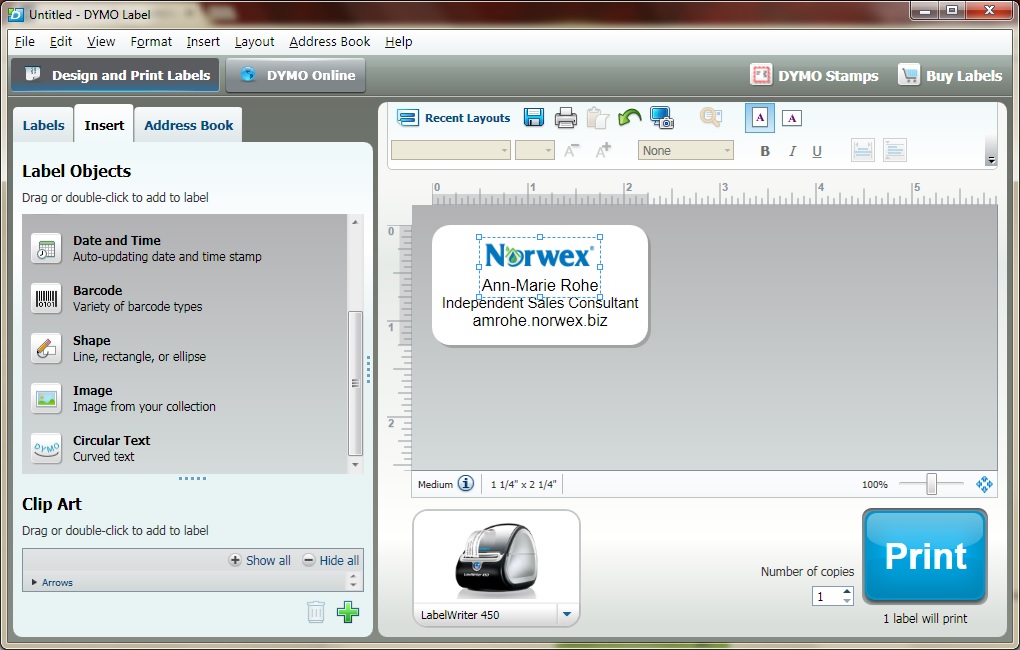Click the trash delete clip art icon
This screenshot has width=1020, height=650.
(x=315, y=612)
